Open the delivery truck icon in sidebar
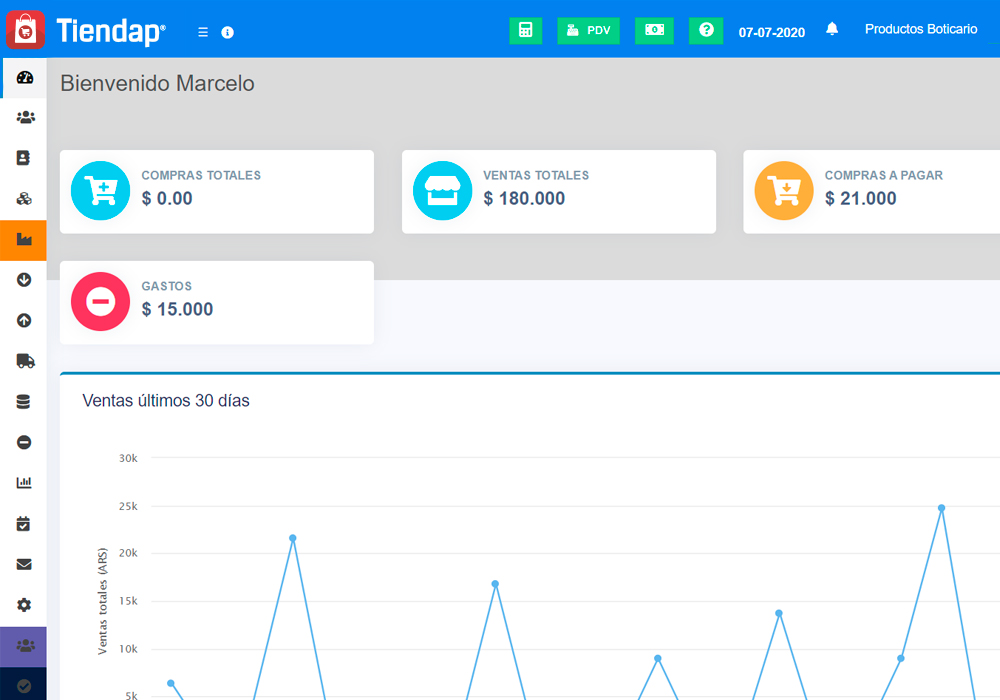1000x700 pixels. pos(24,361)
